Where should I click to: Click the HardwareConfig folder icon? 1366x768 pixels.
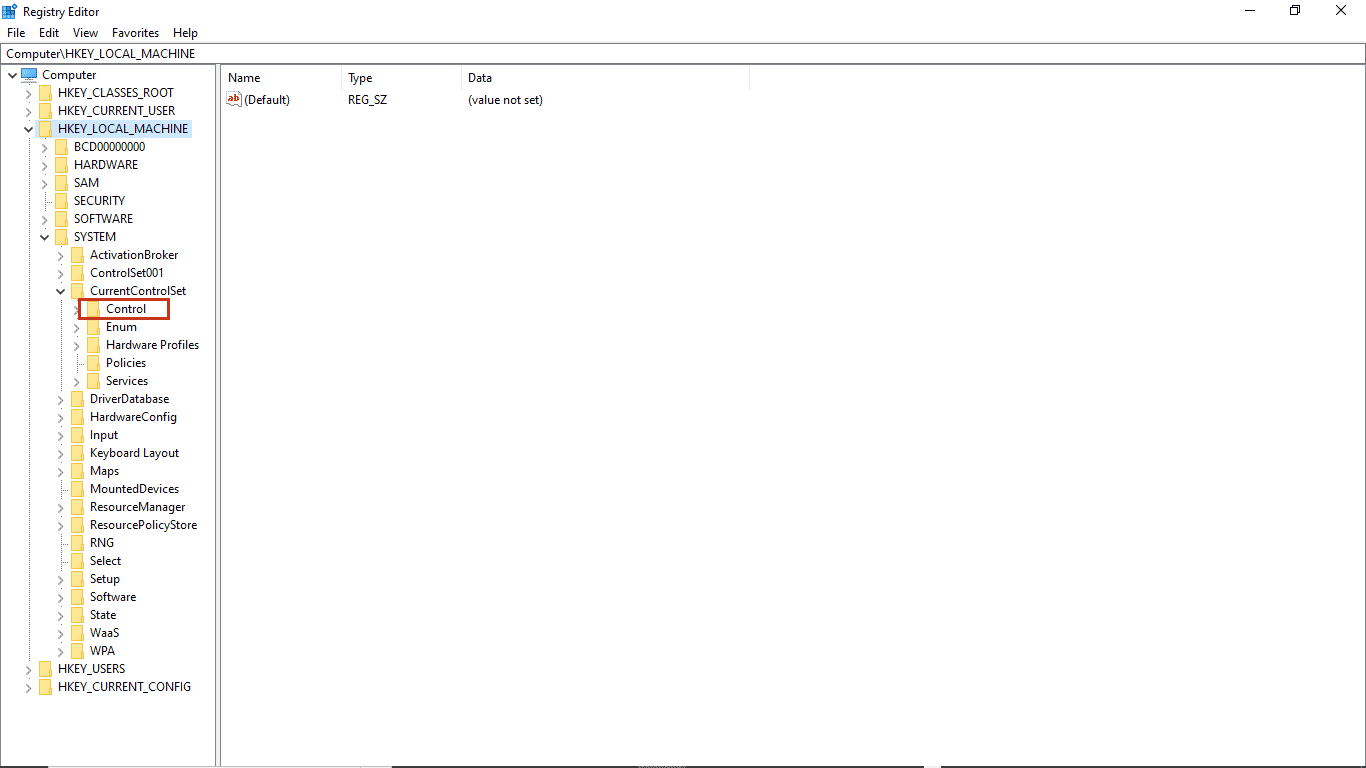(x=77, y=417)
